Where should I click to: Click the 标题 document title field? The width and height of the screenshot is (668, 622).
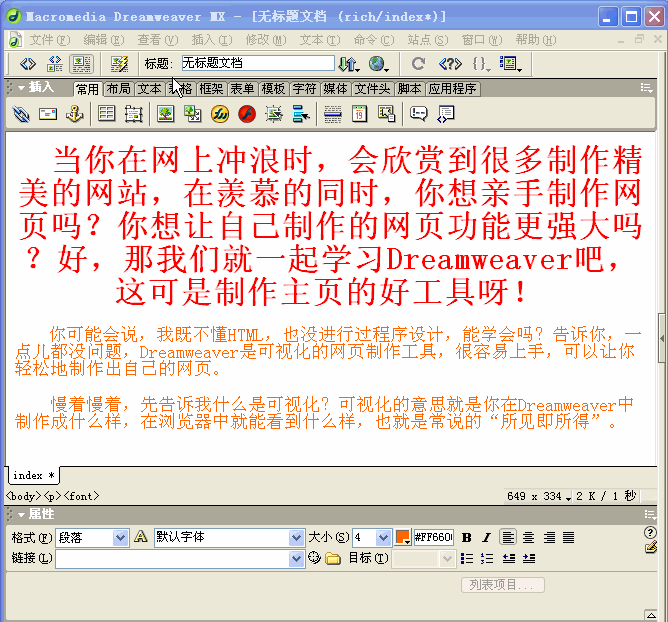click(x=258, y=63)
